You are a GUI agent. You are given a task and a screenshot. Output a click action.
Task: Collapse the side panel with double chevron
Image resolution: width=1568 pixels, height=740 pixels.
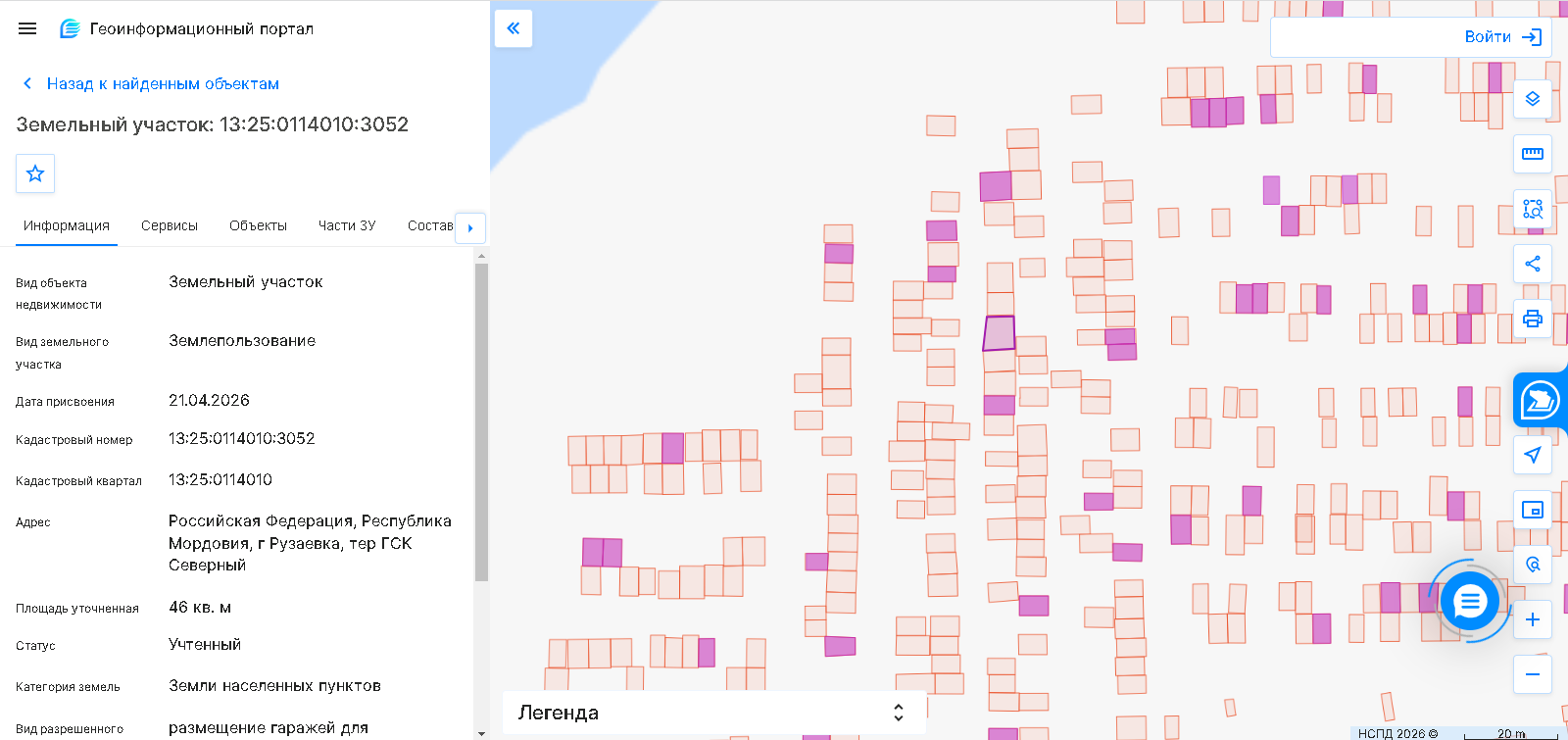[x=514, y=28]
